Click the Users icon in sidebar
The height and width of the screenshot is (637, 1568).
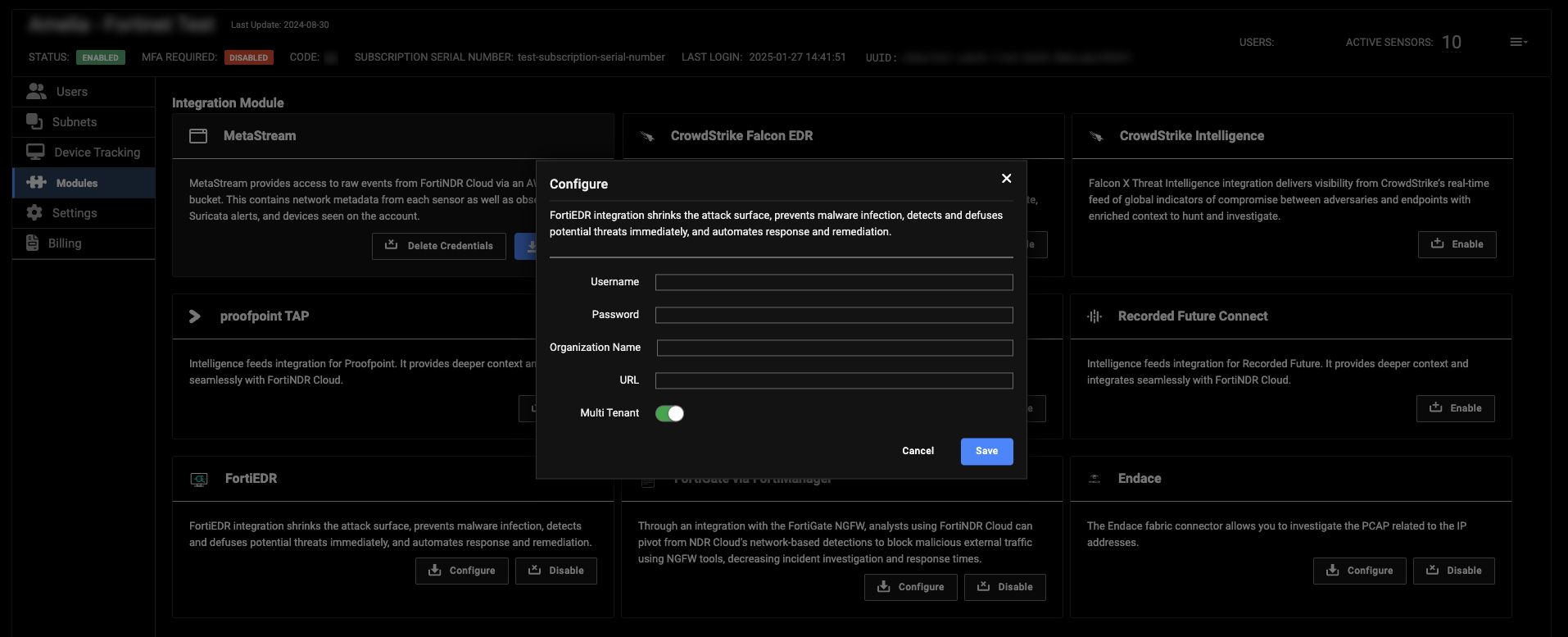coord(36,91)
